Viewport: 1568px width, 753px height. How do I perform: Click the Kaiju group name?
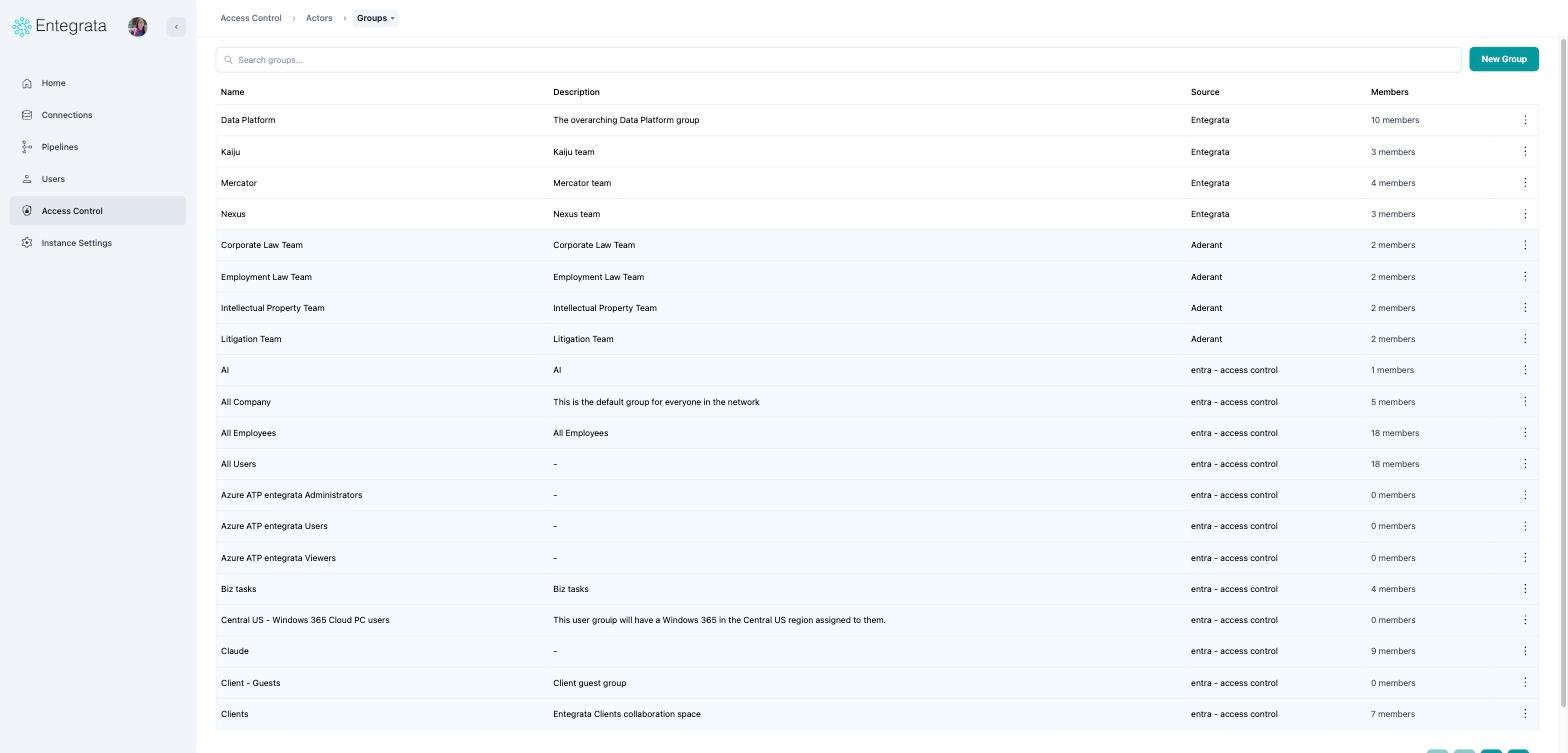point(230,152)
